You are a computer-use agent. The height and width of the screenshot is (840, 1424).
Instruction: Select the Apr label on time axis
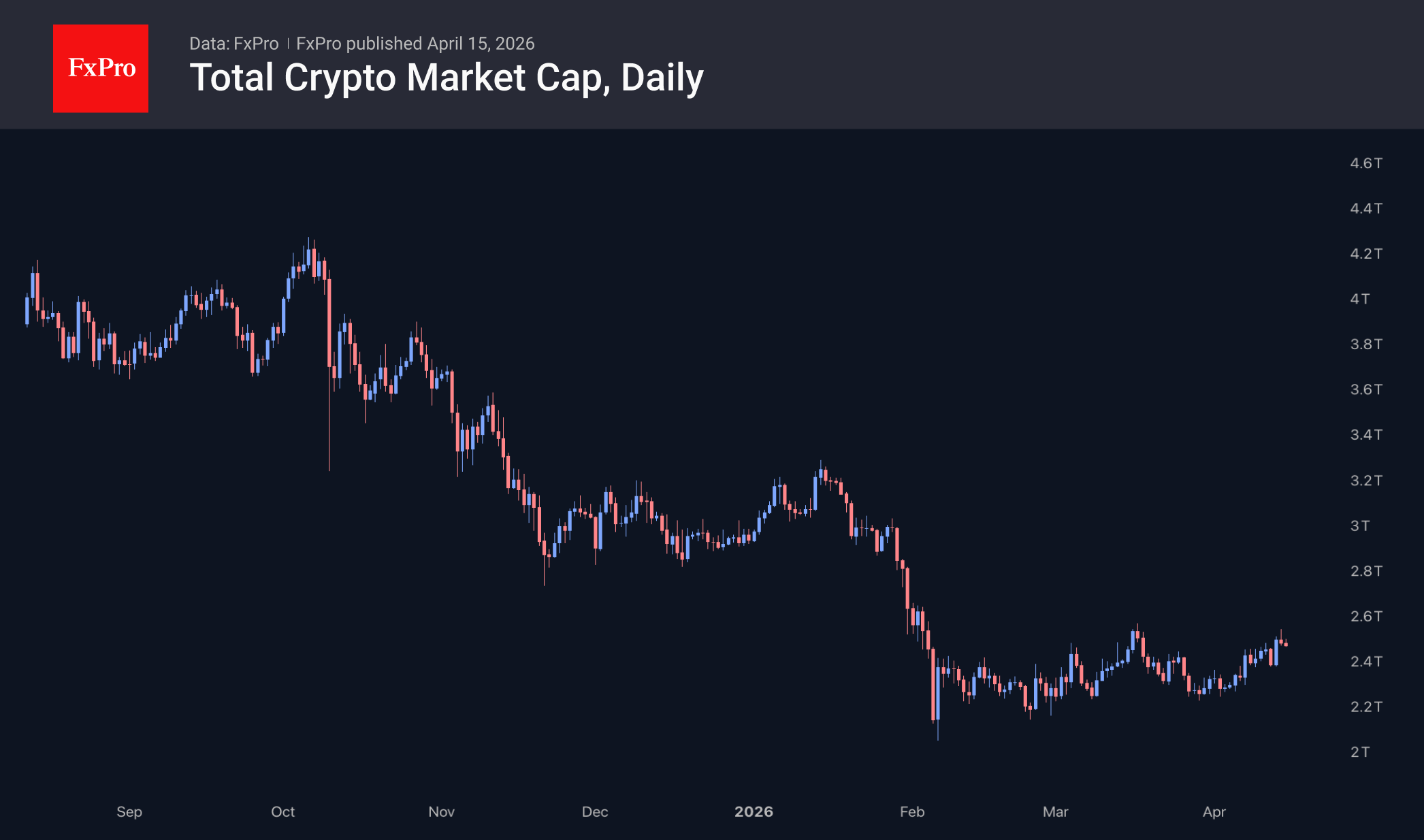1214,811
